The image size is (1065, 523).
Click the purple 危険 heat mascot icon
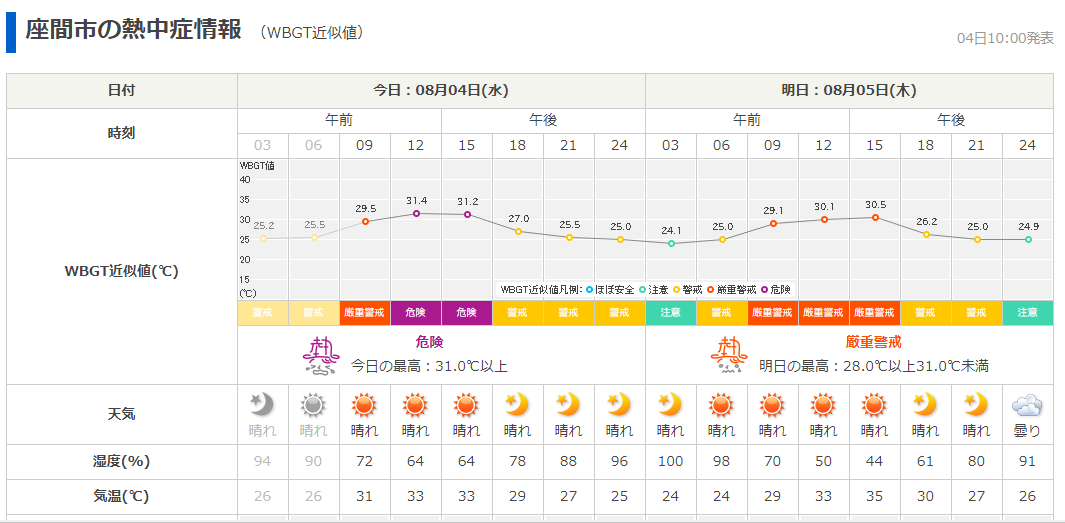[321, 355]
